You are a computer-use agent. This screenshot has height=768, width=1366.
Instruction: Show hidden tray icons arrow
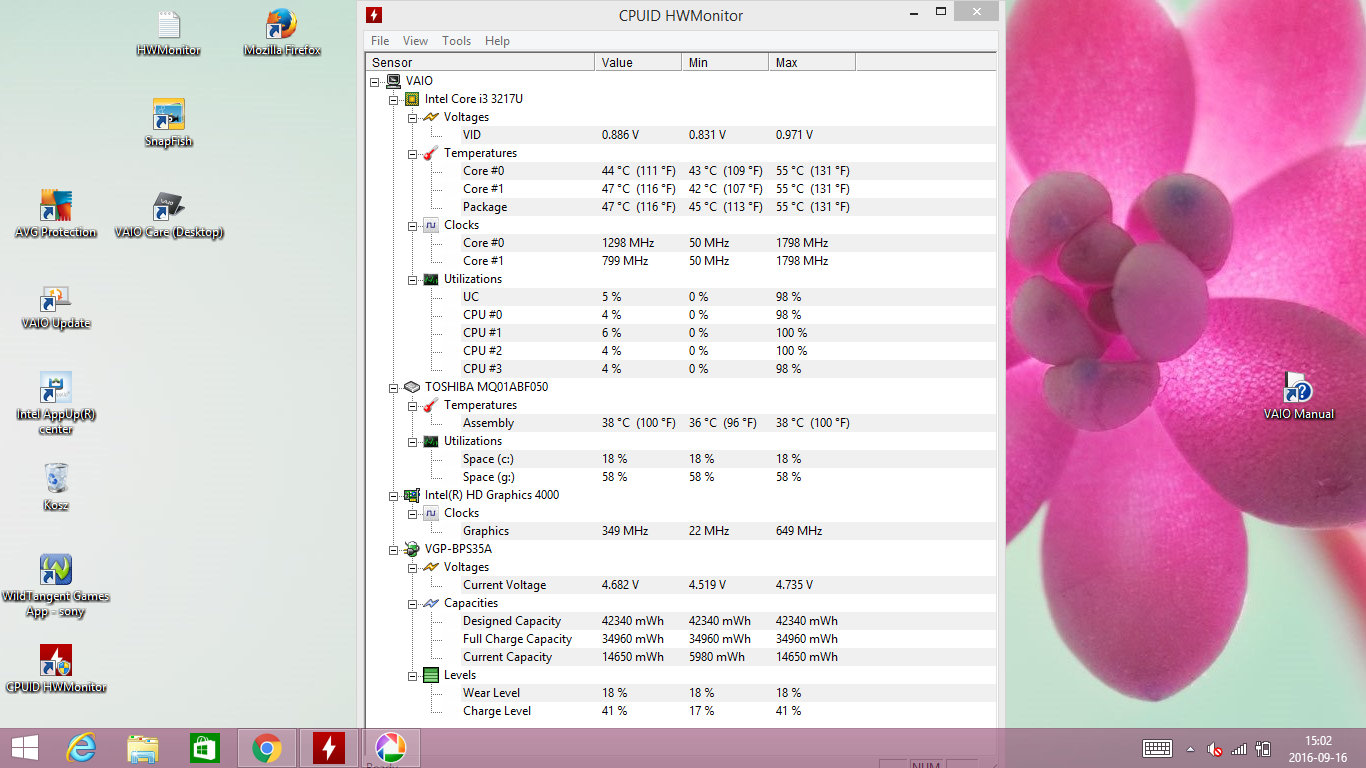tap(1190, 749)
